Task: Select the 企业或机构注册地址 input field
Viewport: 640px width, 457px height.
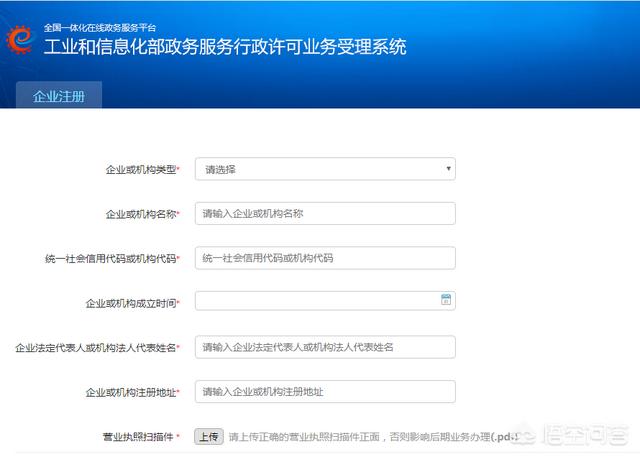Action: coord(325,392)
